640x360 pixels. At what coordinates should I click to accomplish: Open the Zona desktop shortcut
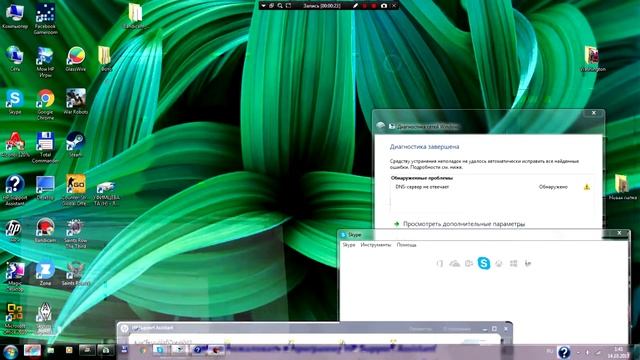[x=45, y=273]
